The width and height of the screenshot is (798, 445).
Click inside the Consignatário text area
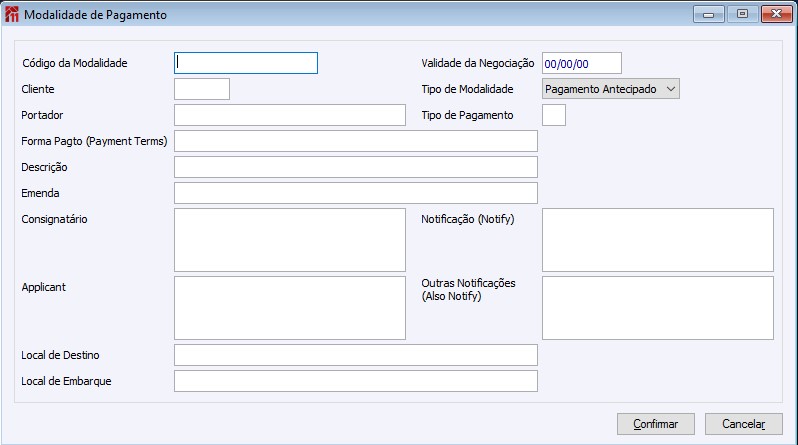click(290, 240)
